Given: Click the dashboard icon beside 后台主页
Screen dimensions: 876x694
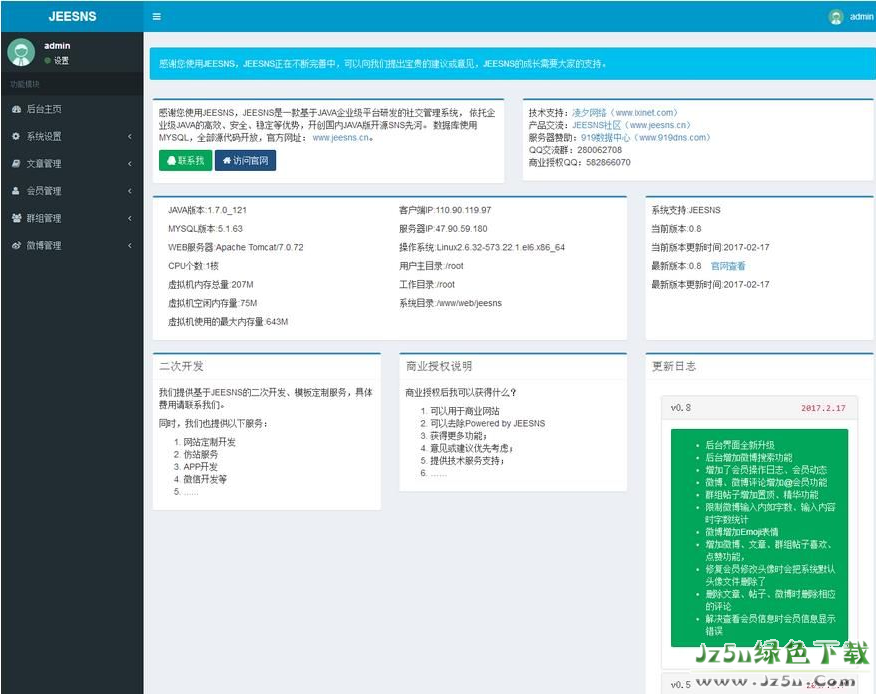Looking at the screenshot, I should pos(16,109).
